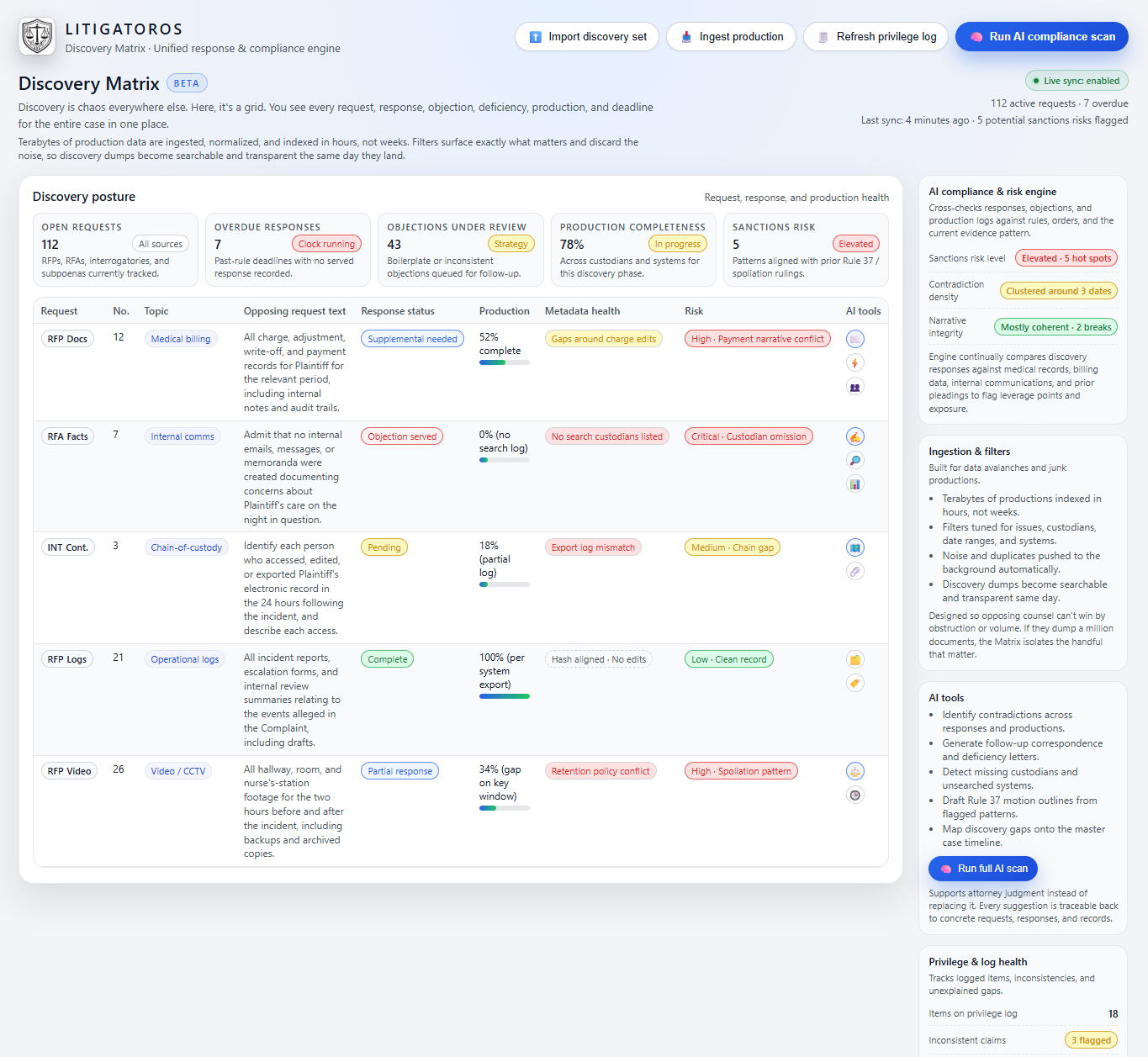Click the folder icon on RFP Logs row
Viewport: 1148px width, 1057px height.
(x=854, y=659)
